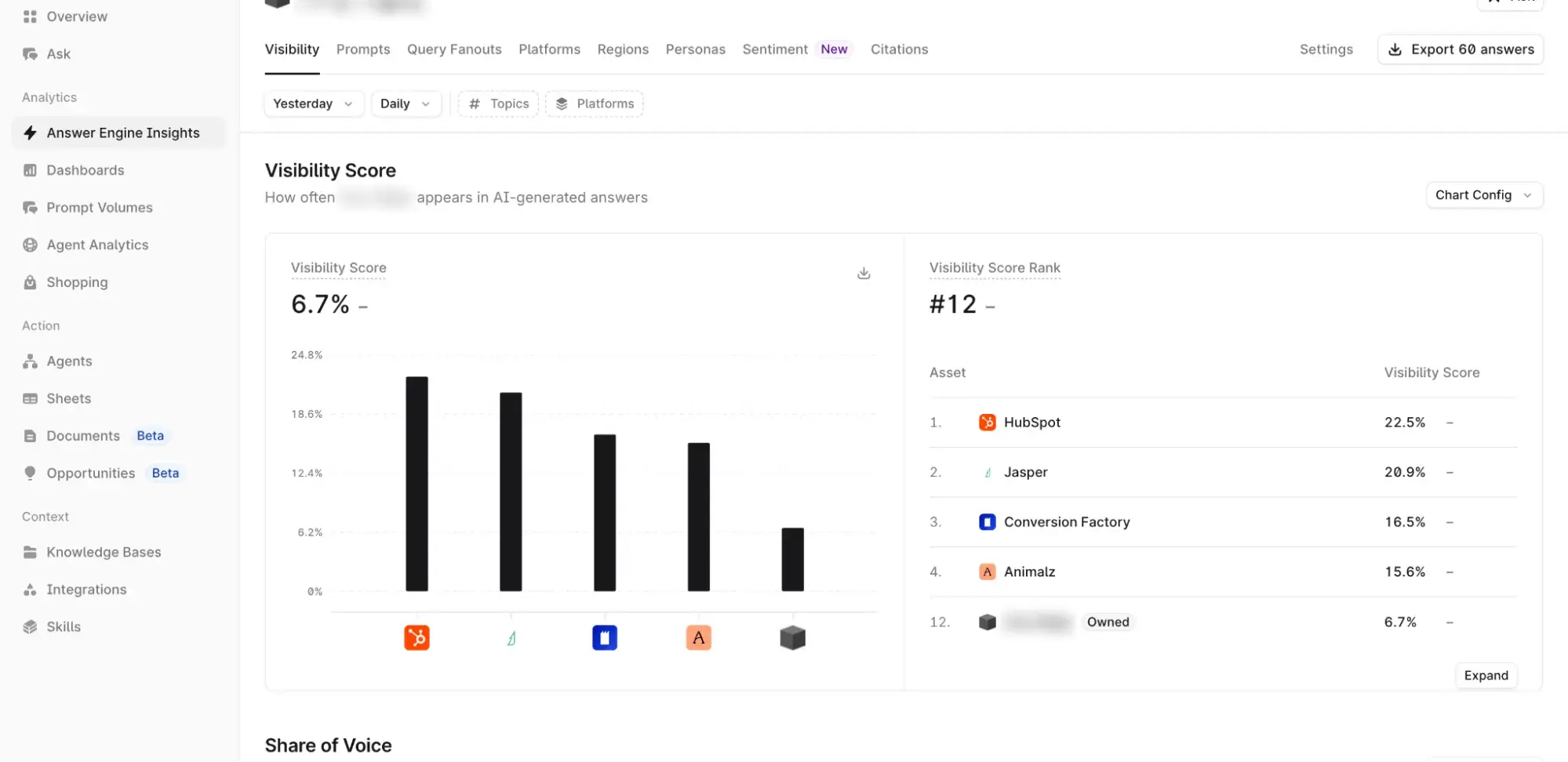
Task: Open the Settings link
Action: pos(1326,49)
